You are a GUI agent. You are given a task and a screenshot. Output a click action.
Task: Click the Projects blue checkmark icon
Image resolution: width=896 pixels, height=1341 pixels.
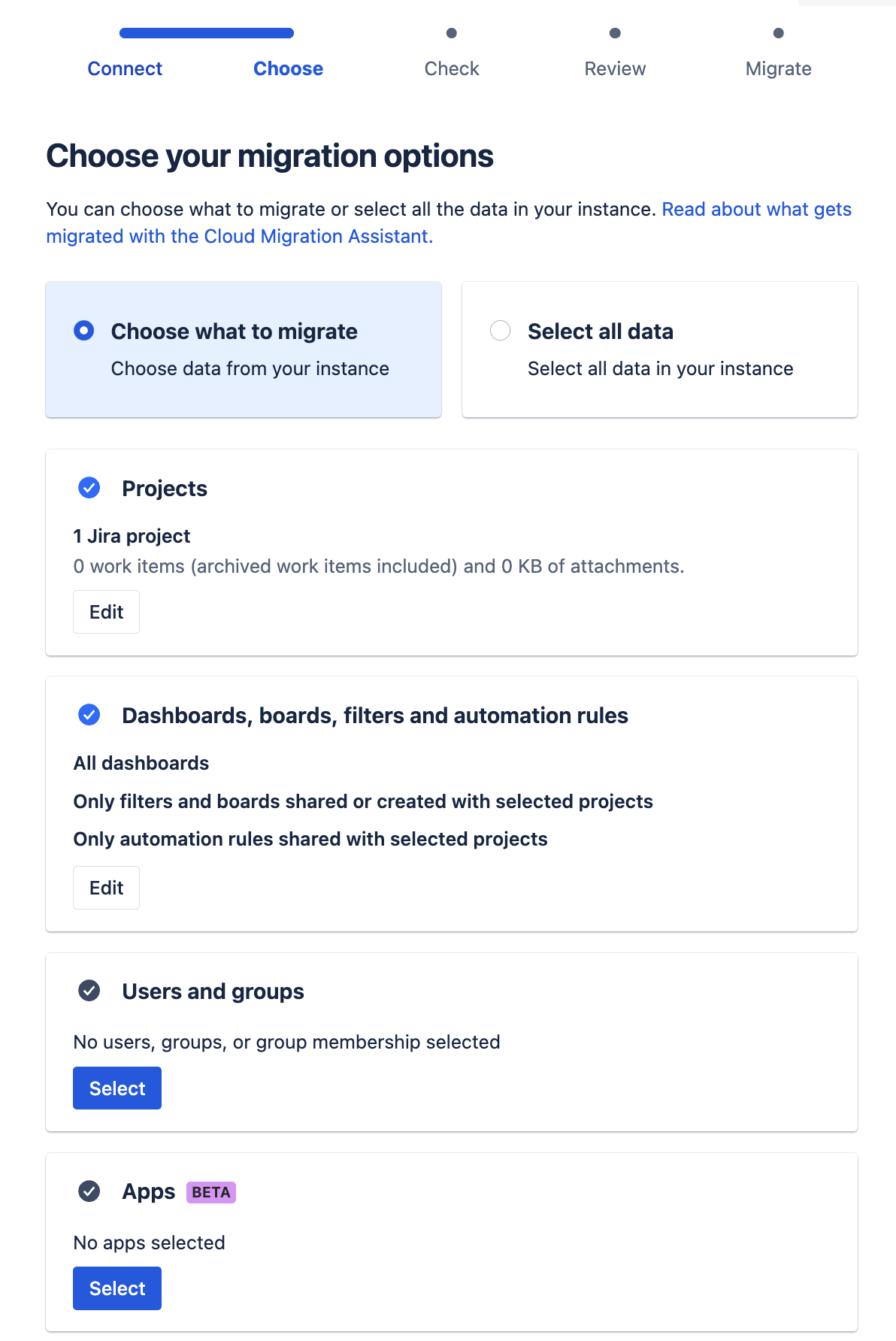coord(89,488)
